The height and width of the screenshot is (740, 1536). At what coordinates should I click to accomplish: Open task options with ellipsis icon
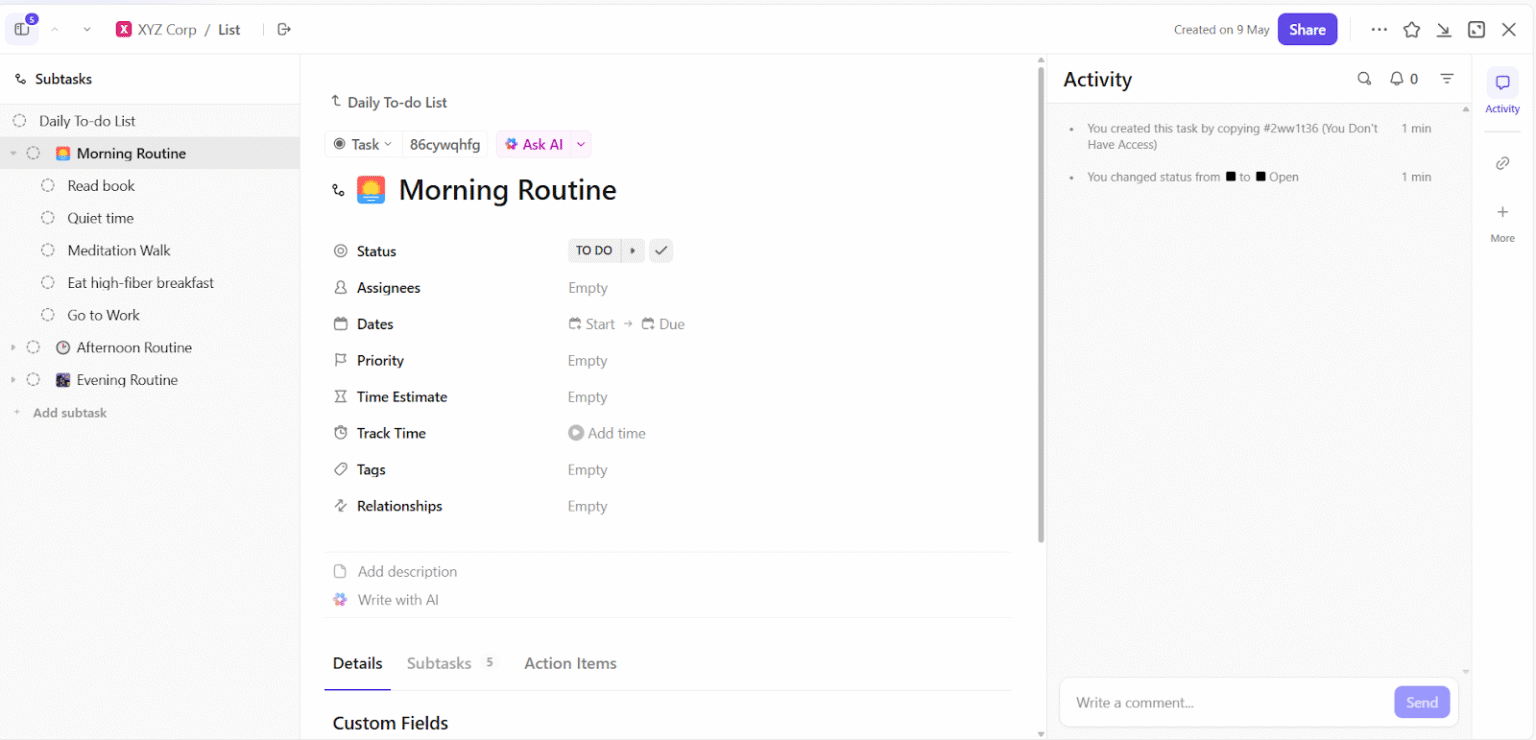coord(1379,29)
